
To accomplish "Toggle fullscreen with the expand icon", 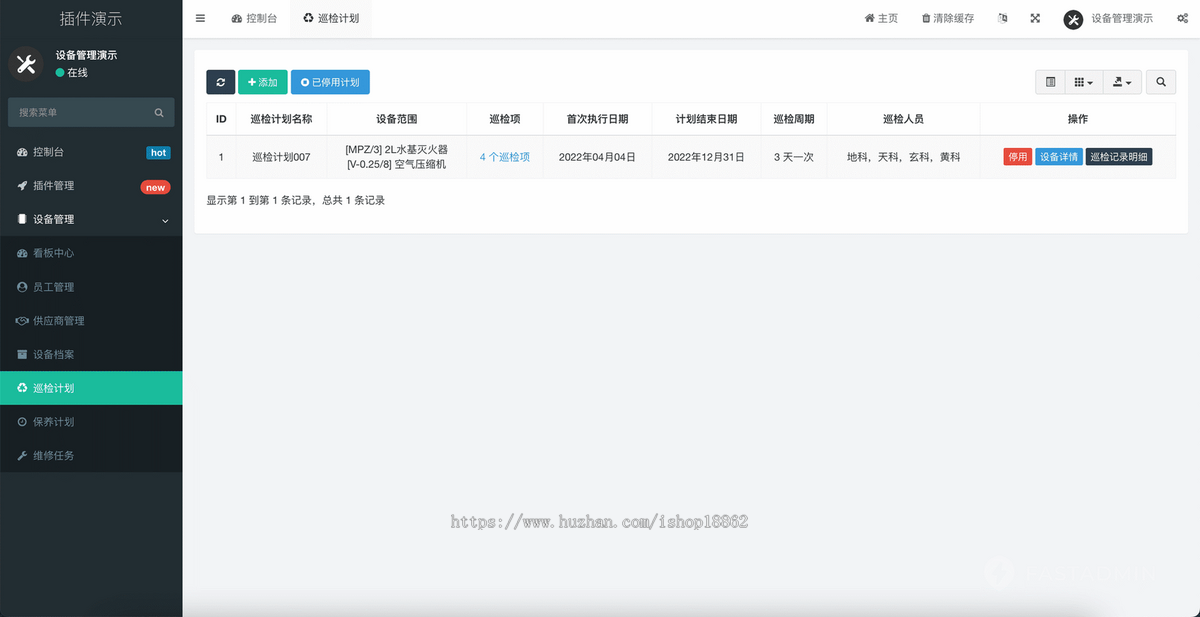I will [1035, 17].
